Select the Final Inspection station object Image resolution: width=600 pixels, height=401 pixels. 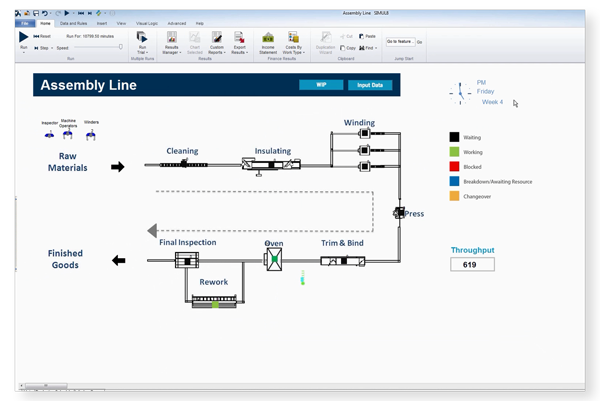[x=187, y=260]
